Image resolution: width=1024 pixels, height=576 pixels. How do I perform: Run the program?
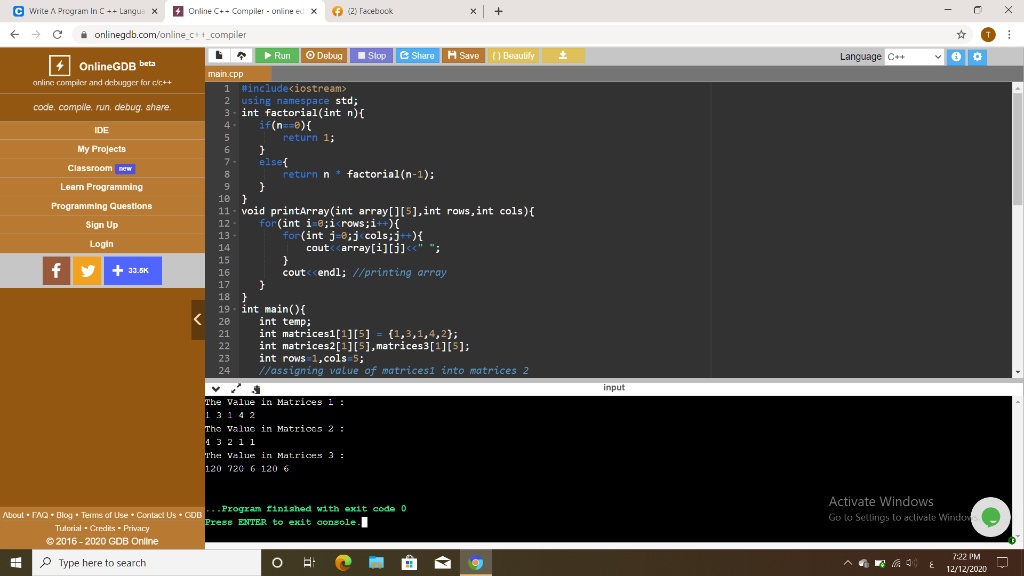pos(275,56)
